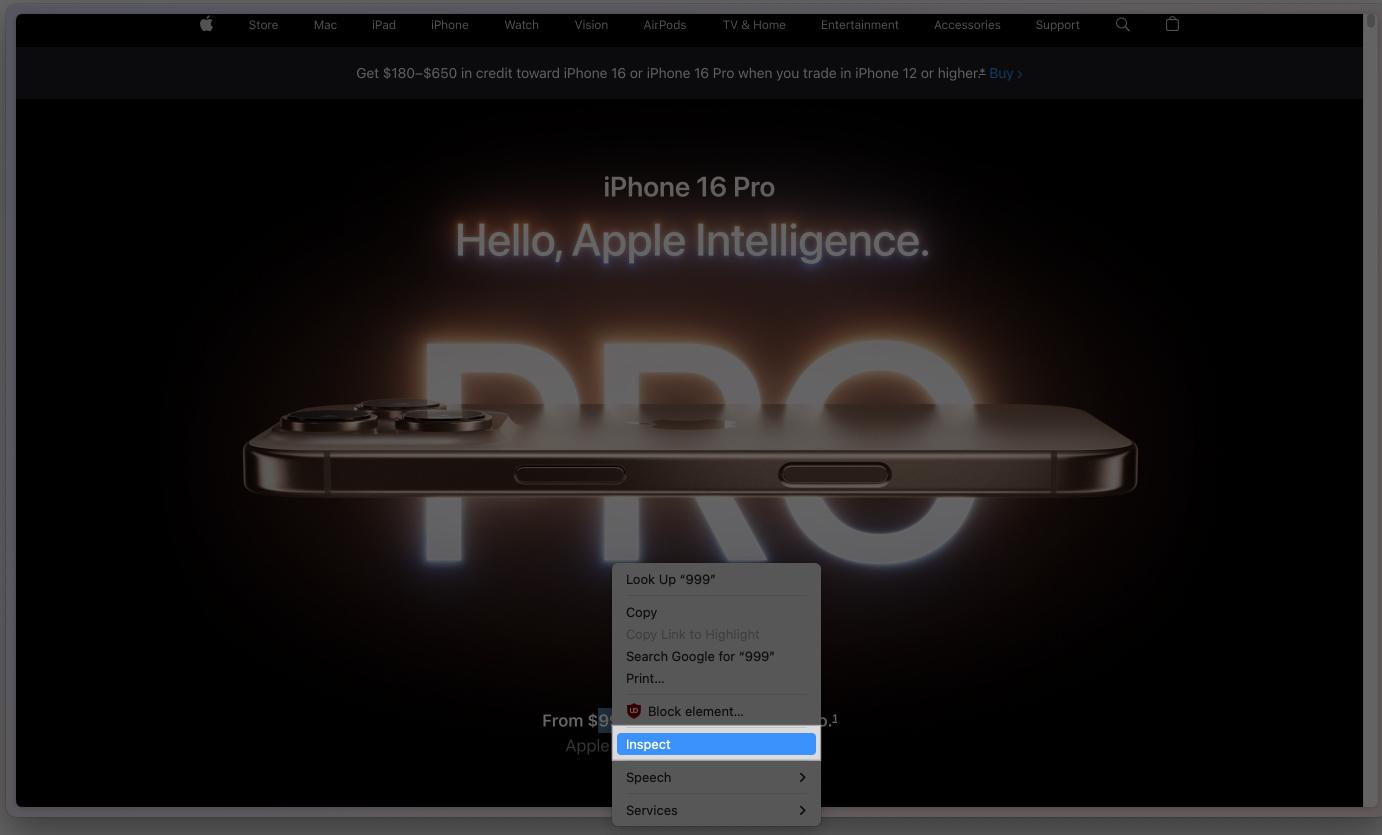Click the page vertical scrollbar thumb
The width and height of the screenshot is (1382, 835).
pos(1371,22)
